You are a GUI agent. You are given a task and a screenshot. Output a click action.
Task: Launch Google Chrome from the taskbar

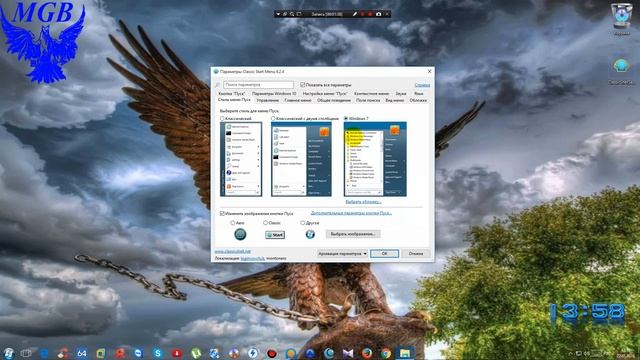(x=386, y=353)
